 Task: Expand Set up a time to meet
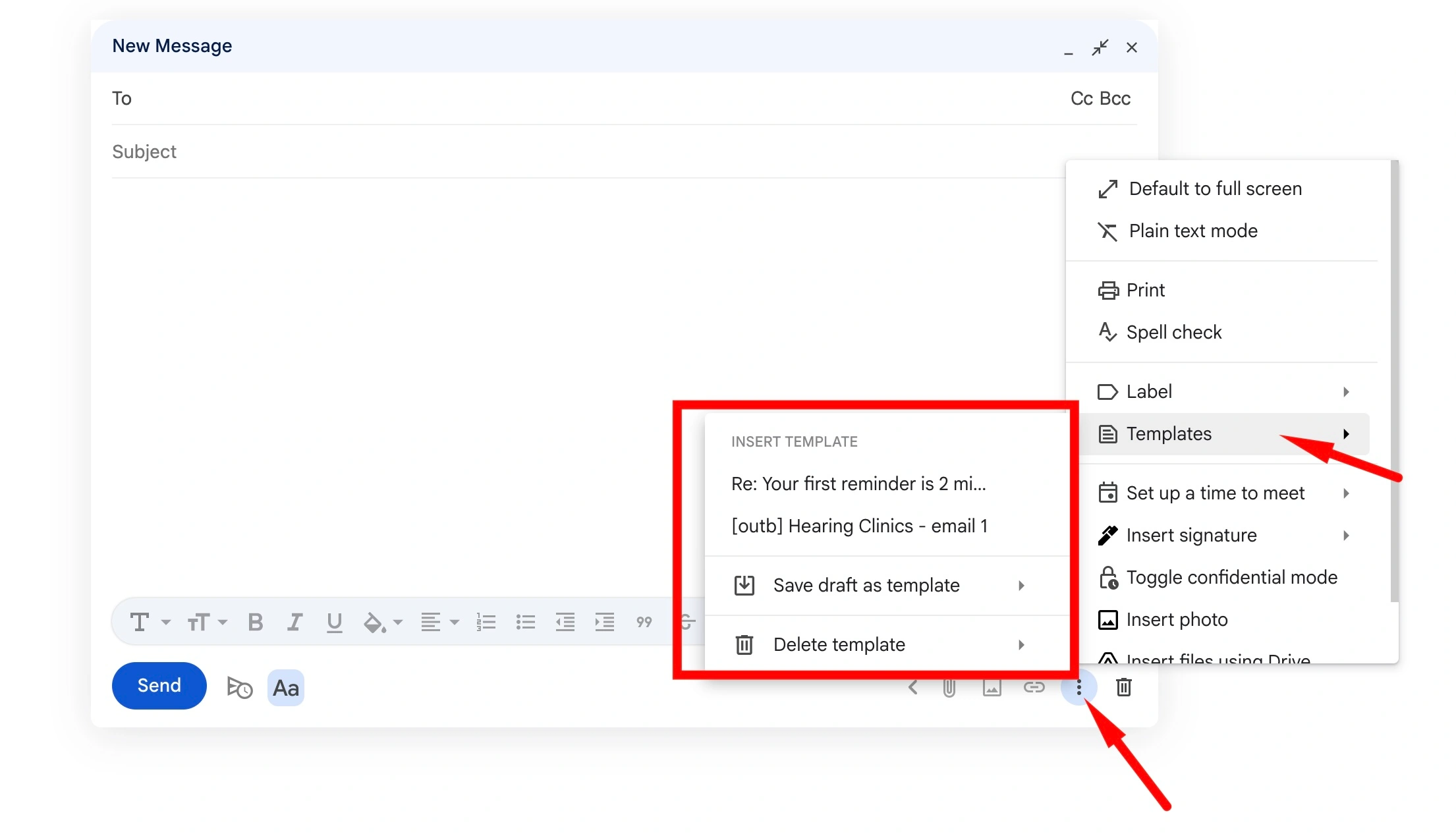point(1224,493)
